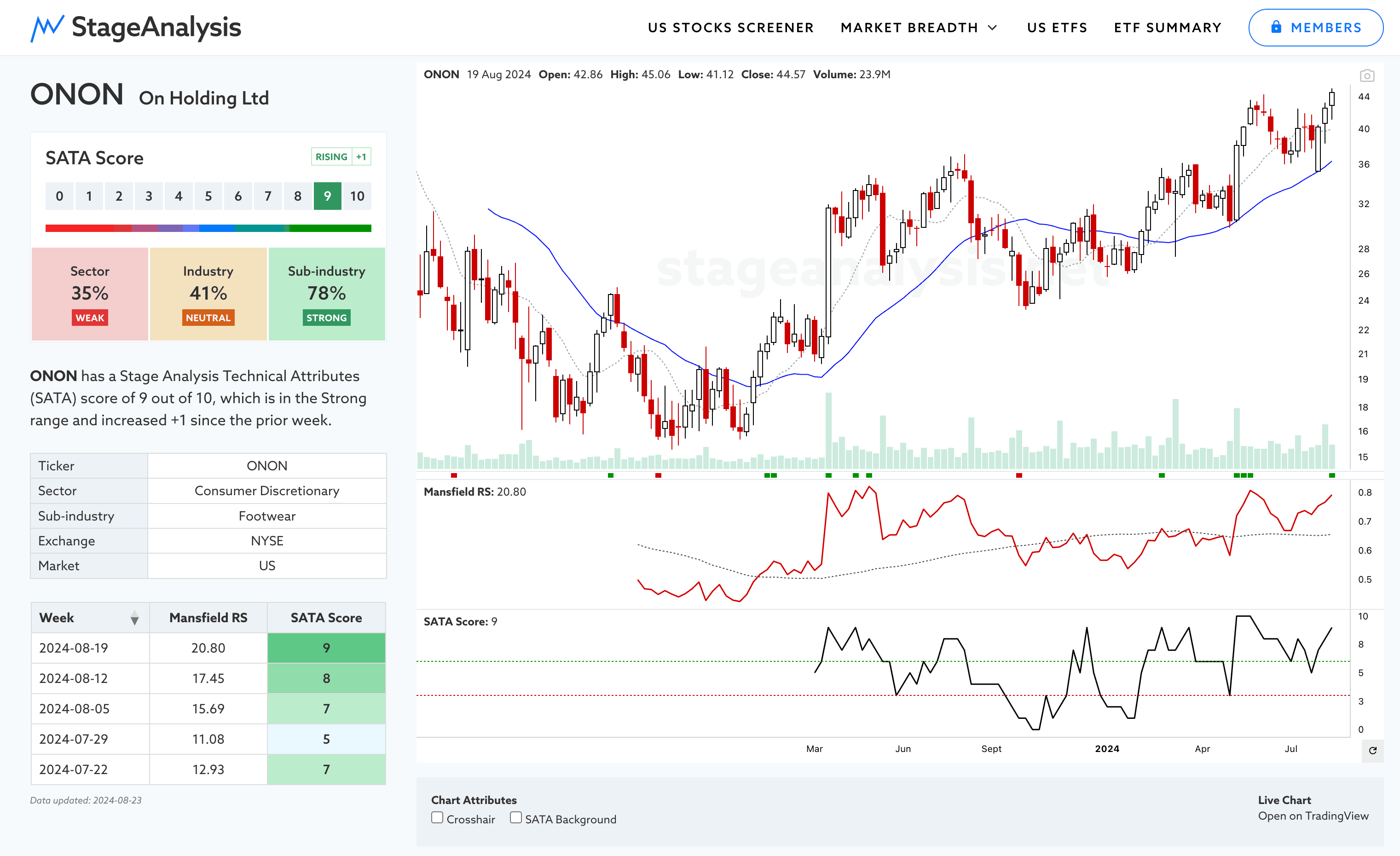
Task: Click the RISING +1 badge
Action: (x=341, y=157)
